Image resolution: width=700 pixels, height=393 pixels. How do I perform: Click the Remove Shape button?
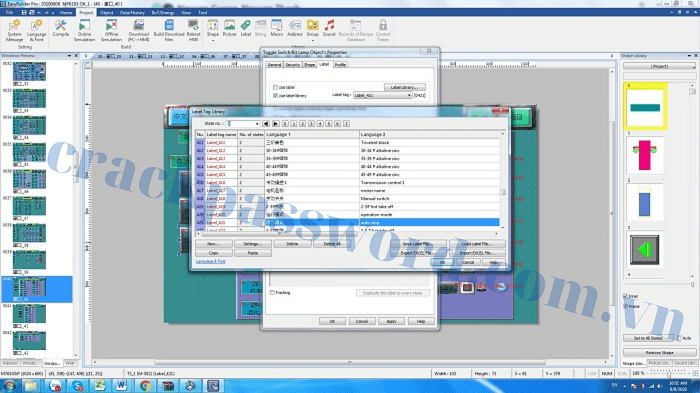point(659,352)
